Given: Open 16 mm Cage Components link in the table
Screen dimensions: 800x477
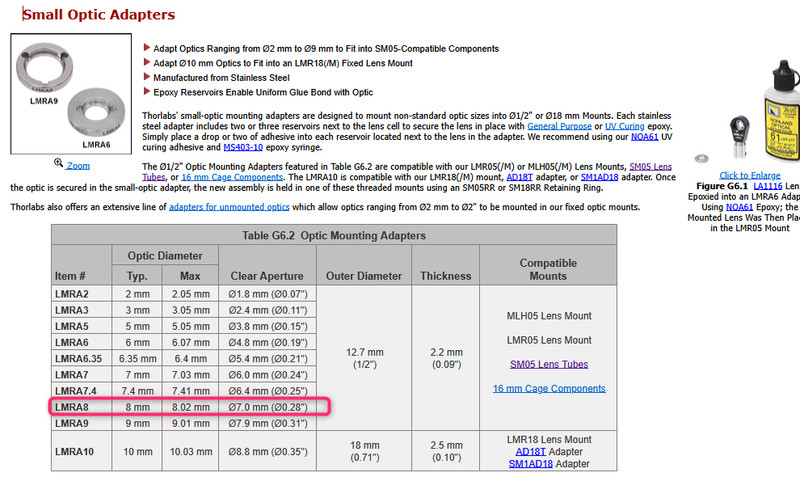Looking at the screenshot, I should click(549, 389).
